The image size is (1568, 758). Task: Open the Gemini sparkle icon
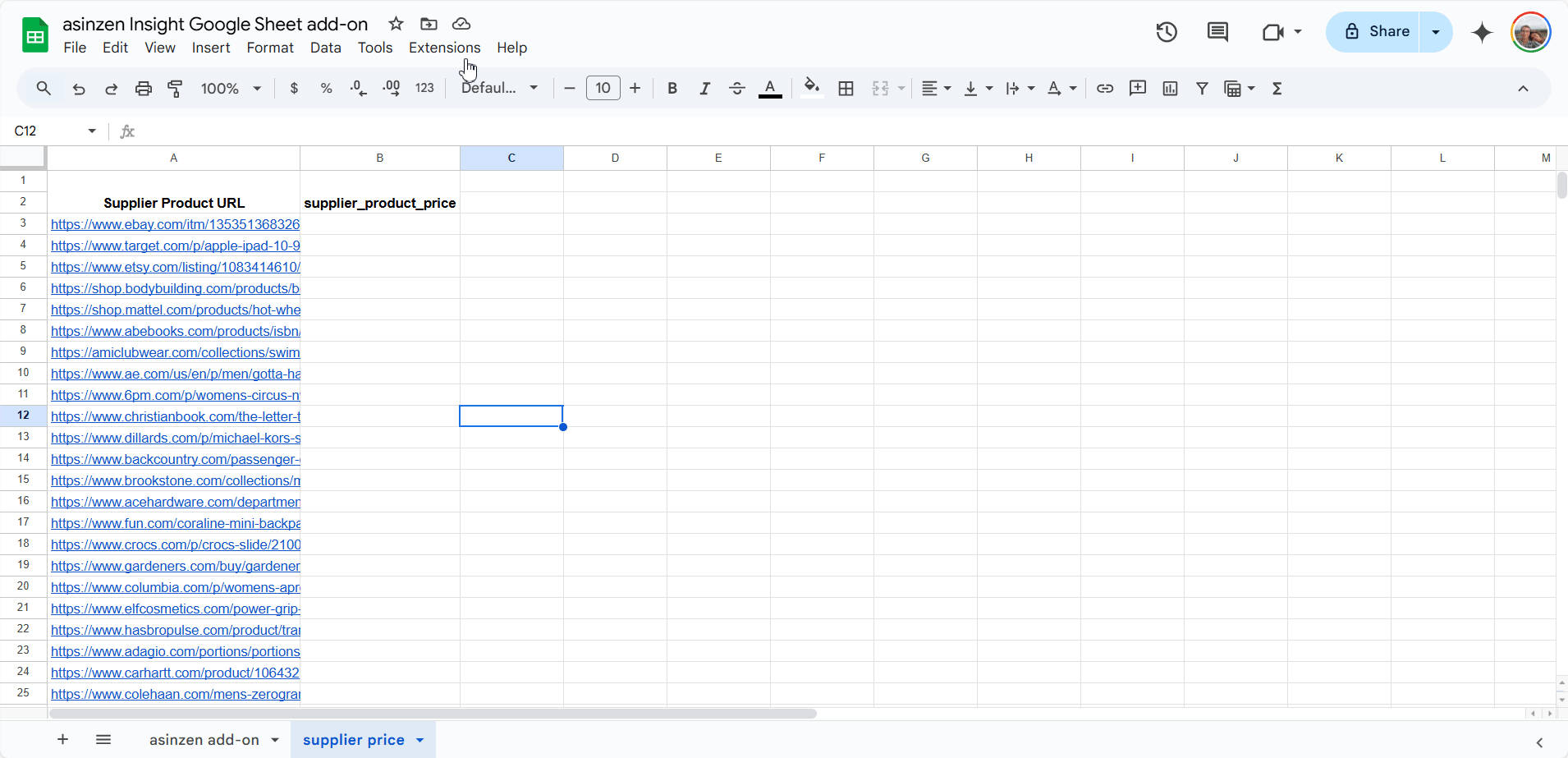[1482, 32]
